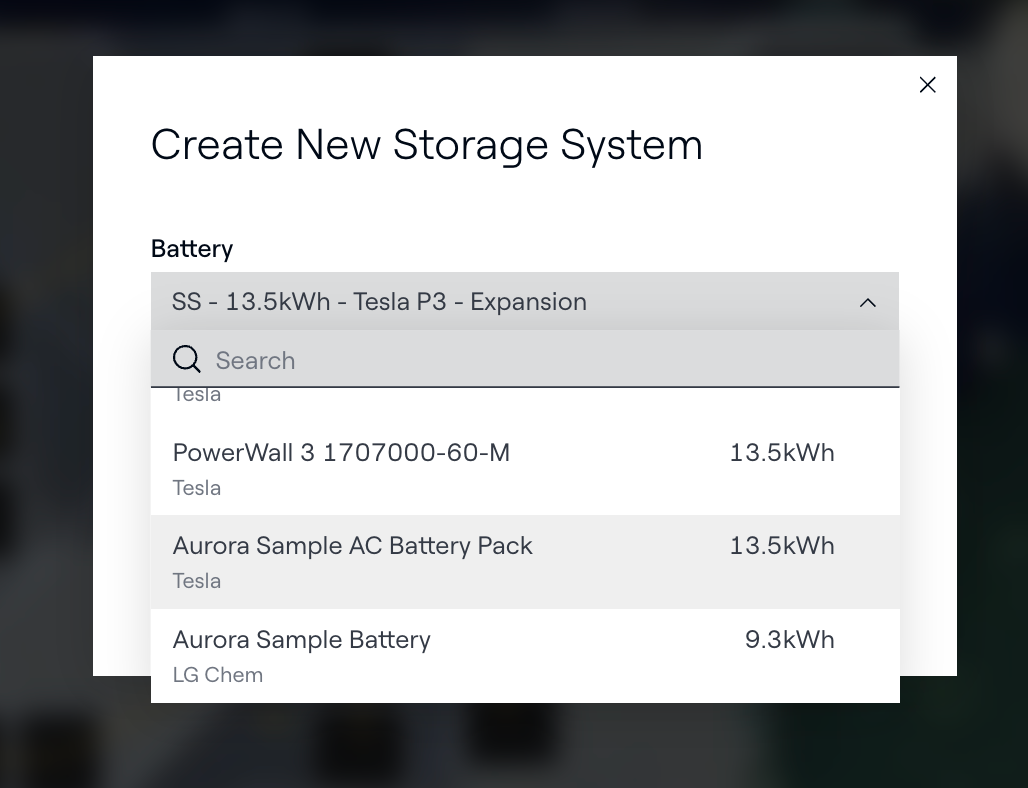Viewport: 1028px width, 788px height.
Task: Click the magnifying glass search icon
Action: click(187, 360)
